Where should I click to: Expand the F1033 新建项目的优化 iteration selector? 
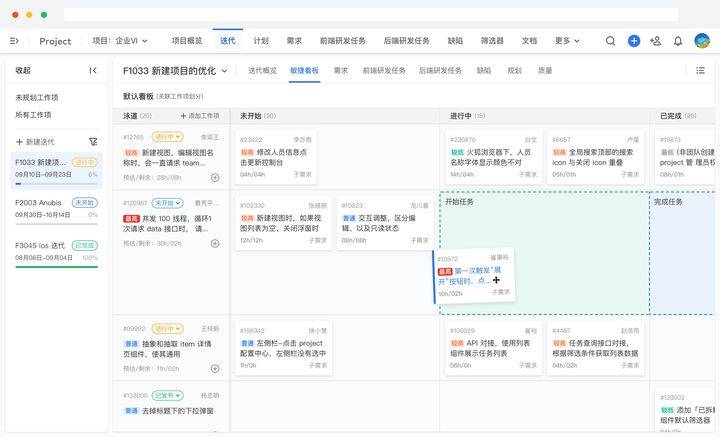coord(175,71)
